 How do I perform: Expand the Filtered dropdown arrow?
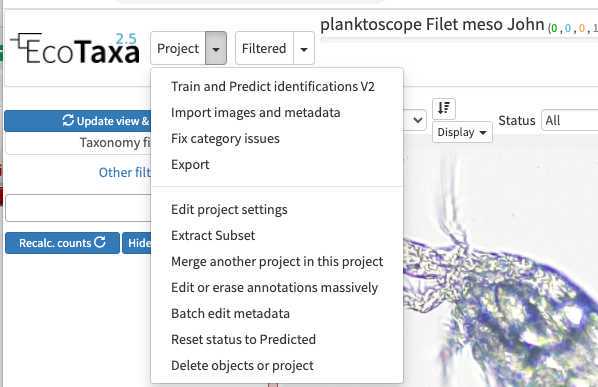(304, 48)
